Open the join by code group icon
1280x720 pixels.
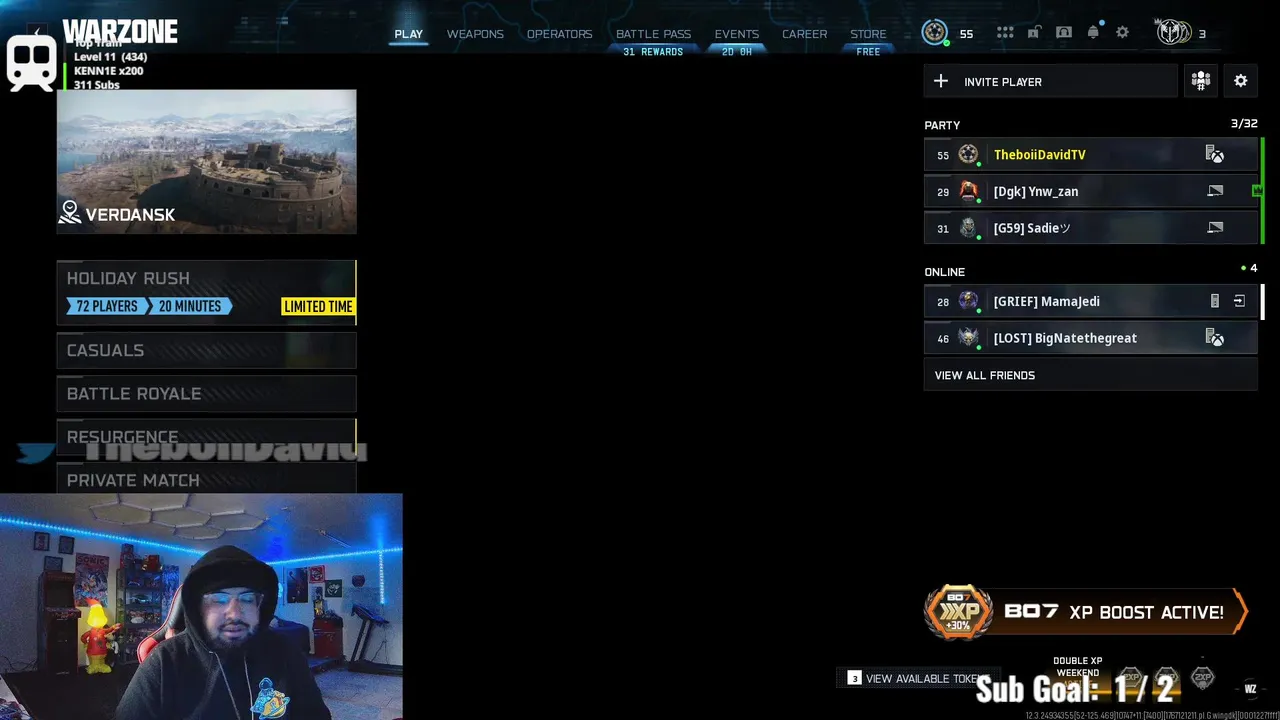coord(1201,81)
